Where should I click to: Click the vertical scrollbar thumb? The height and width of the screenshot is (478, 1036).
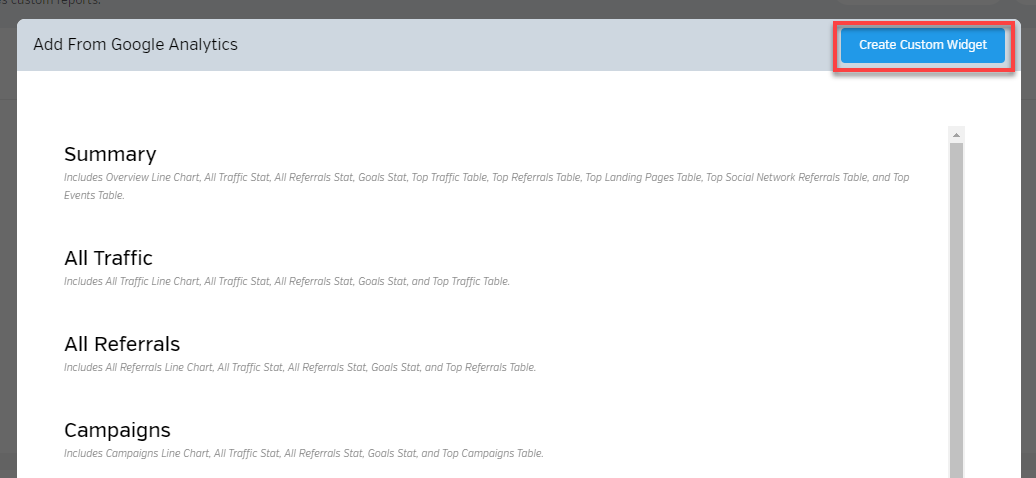[956, 309]
